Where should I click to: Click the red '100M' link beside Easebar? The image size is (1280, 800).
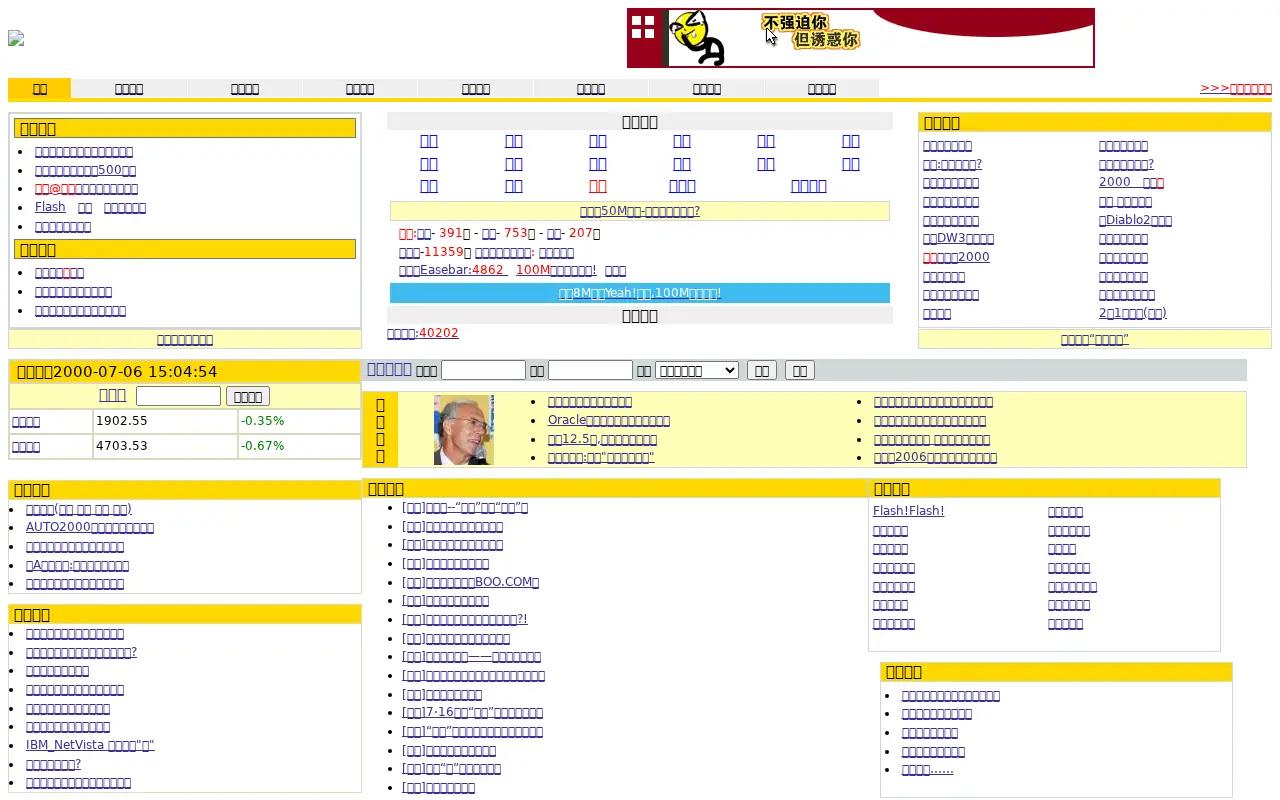(556, 270)
